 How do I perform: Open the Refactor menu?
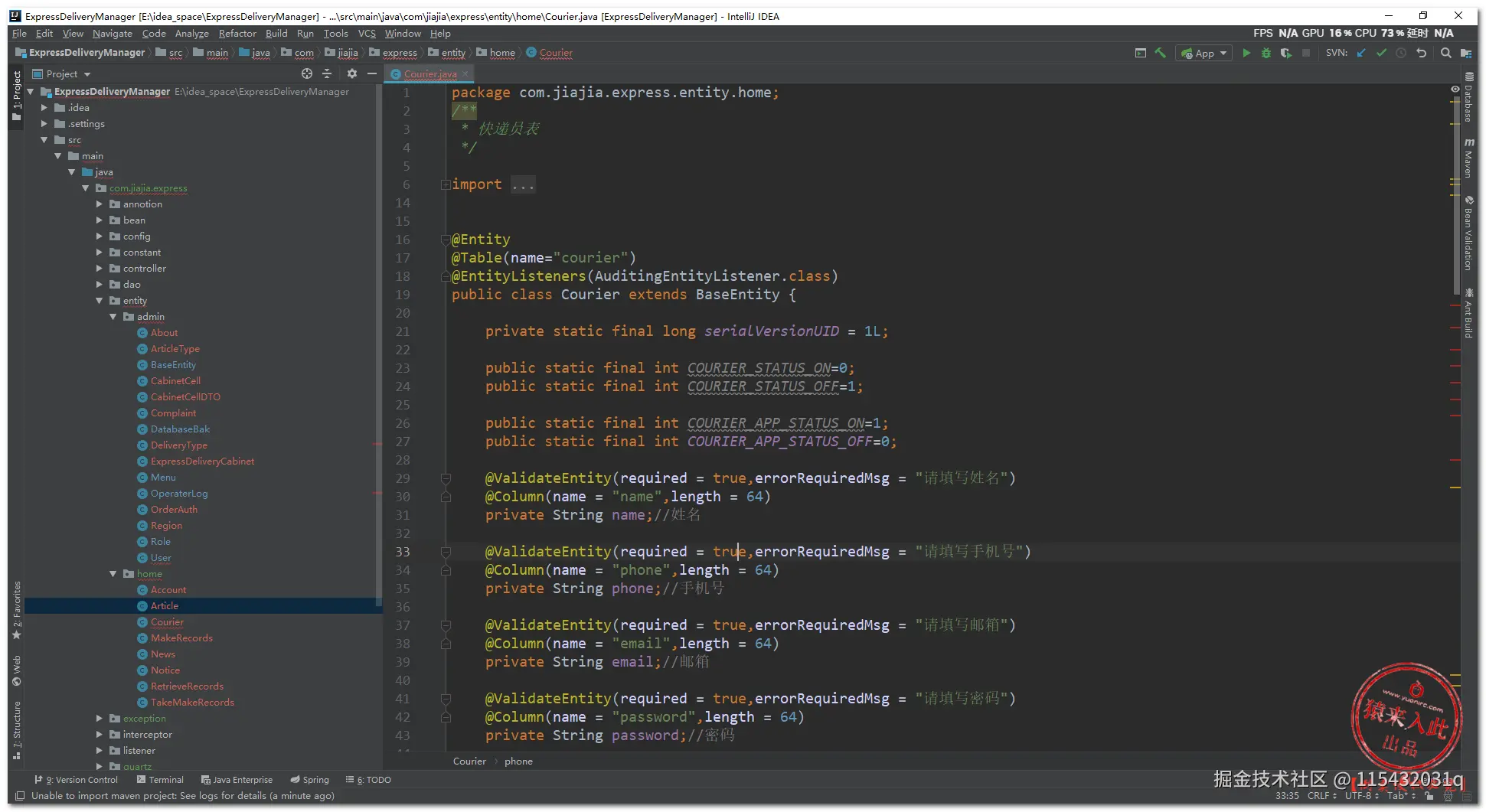pos(237,34)
